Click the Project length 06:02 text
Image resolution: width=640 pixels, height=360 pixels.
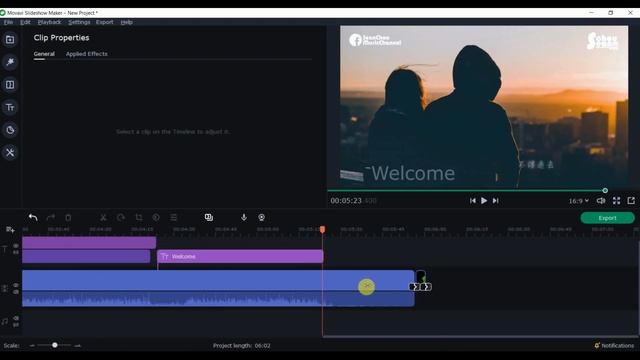click(242, 346)
